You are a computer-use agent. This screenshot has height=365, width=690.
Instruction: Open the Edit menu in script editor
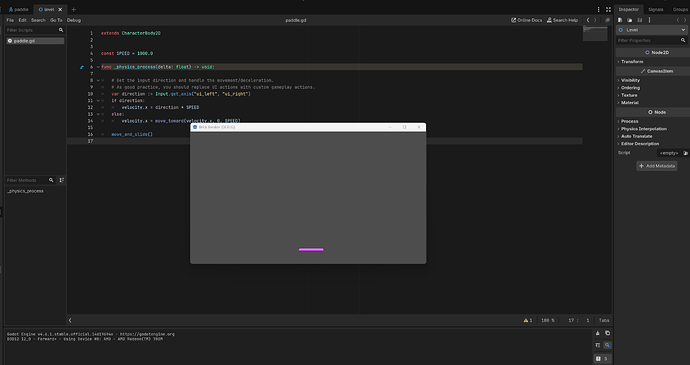coord(22,20)
